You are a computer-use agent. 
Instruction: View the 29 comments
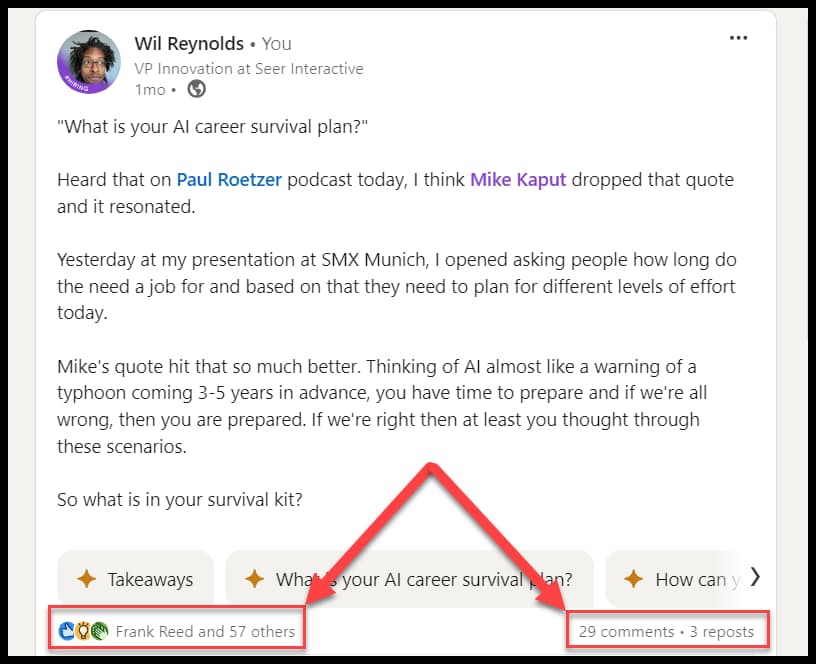(x=627, y=631)
